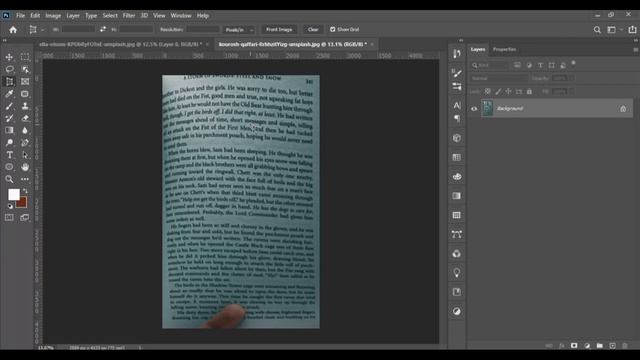
Task: Create new group folder icon
Action: coord(600,346)
